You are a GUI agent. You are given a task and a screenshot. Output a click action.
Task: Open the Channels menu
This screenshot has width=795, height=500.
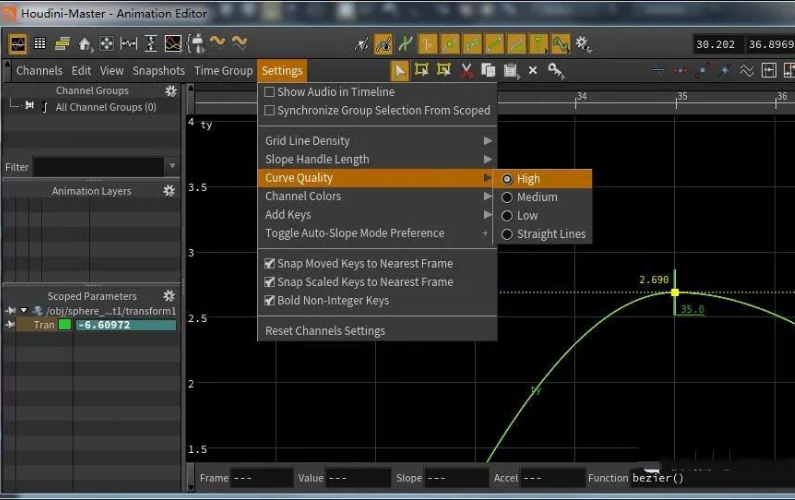[x=39, y=70]
